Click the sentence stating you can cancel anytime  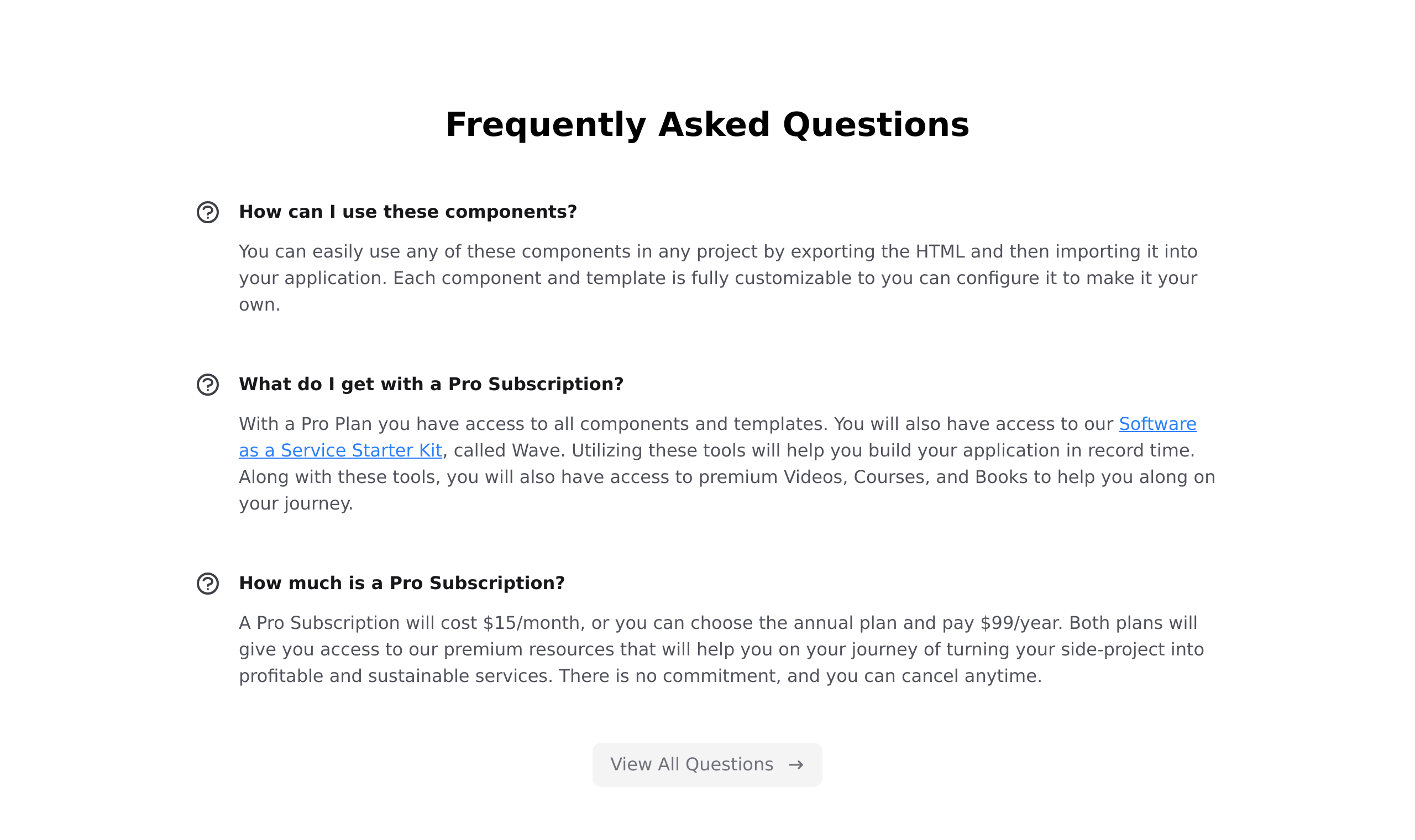[x=800, y=676]
